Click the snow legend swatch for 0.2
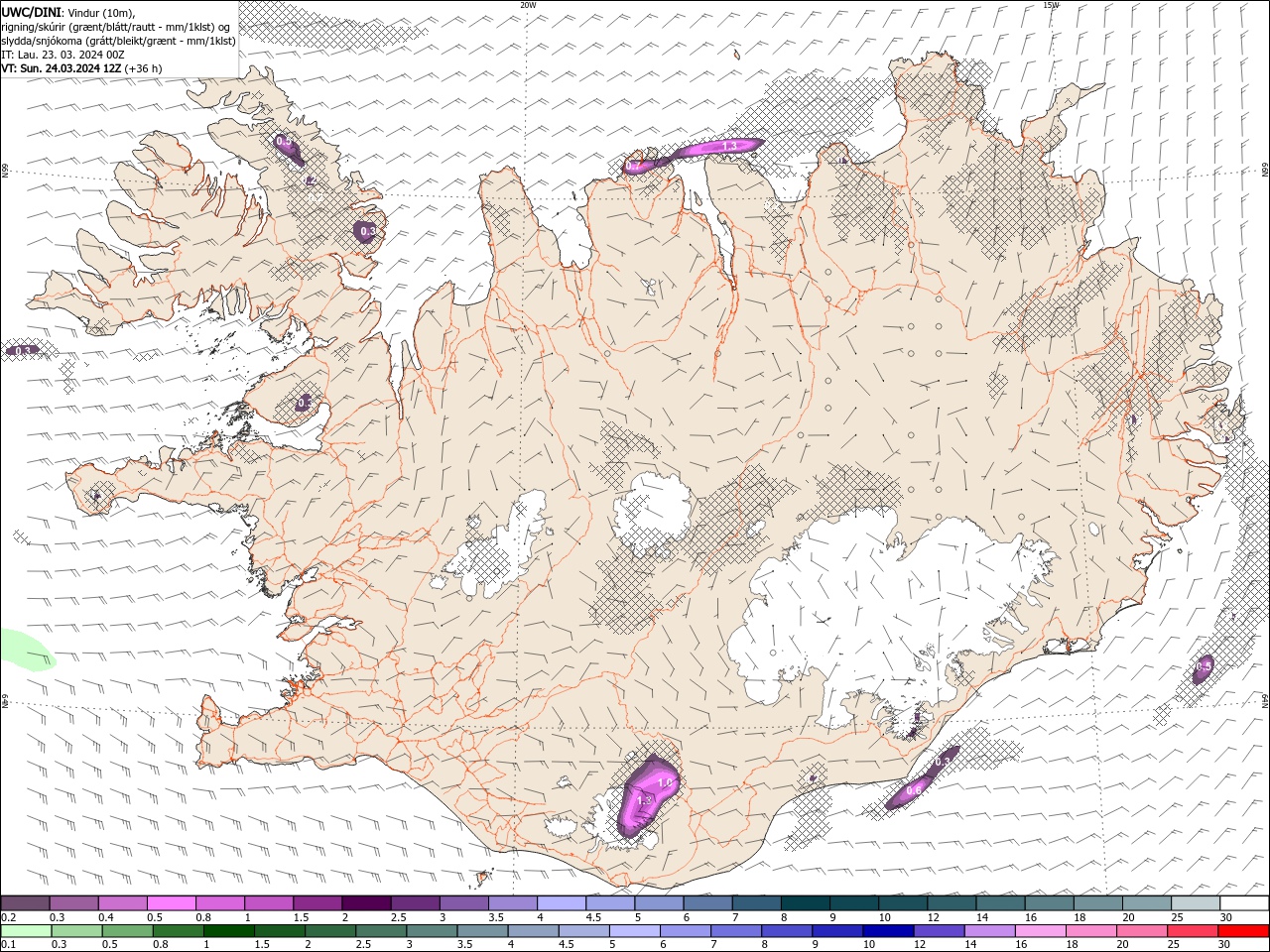The height and width of the screenshot is (952, 1270). pyautogui.click(x=25, y=903)
